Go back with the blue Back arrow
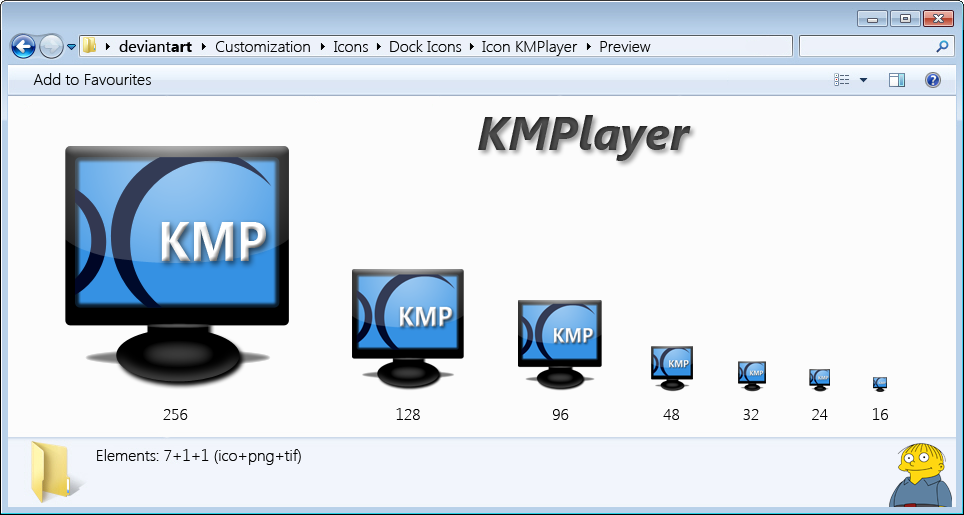 click(x=23, y=46)
